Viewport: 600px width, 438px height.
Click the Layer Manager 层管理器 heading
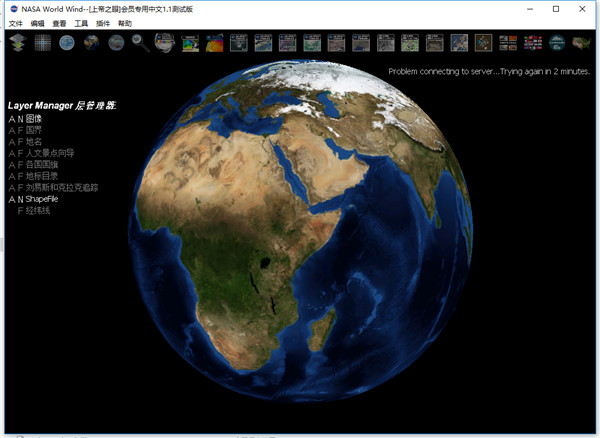(x=62, y=106)
